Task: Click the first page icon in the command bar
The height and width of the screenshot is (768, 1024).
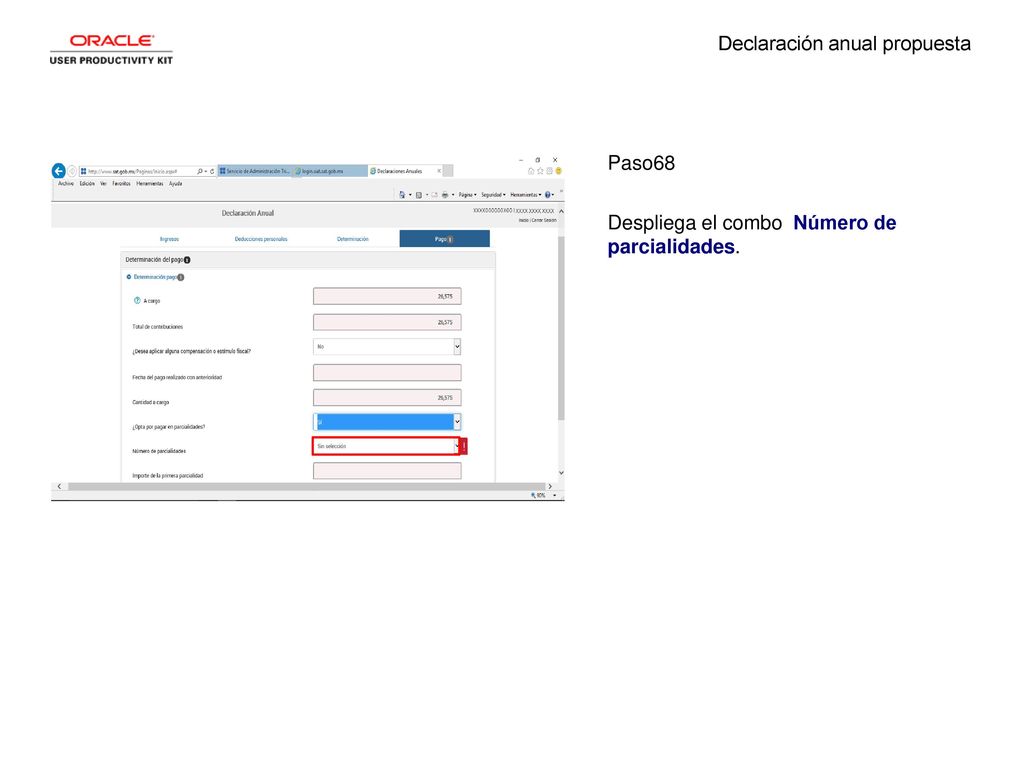Action: (402, 195)
